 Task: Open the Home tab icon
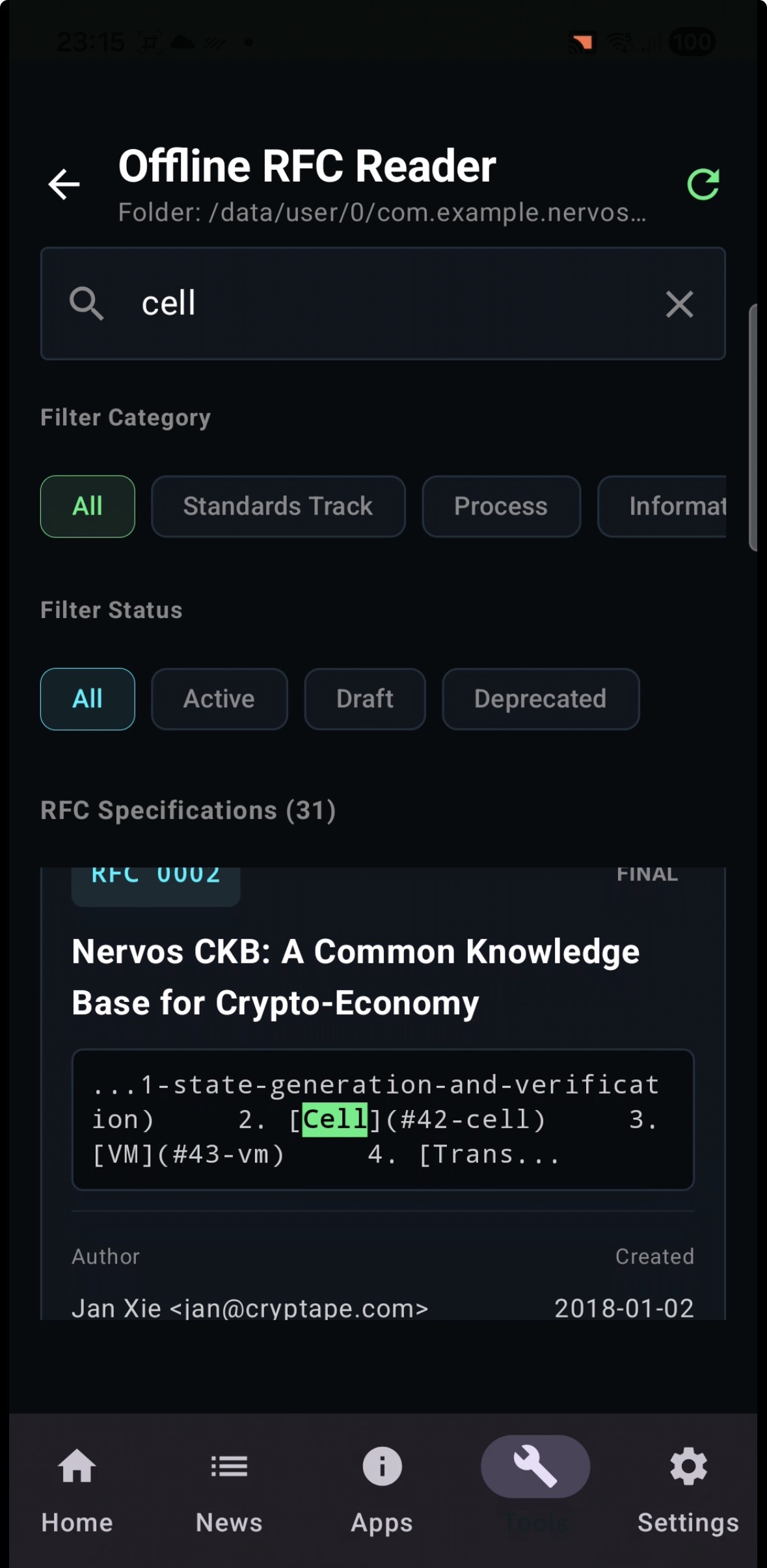click(77, 1467)
